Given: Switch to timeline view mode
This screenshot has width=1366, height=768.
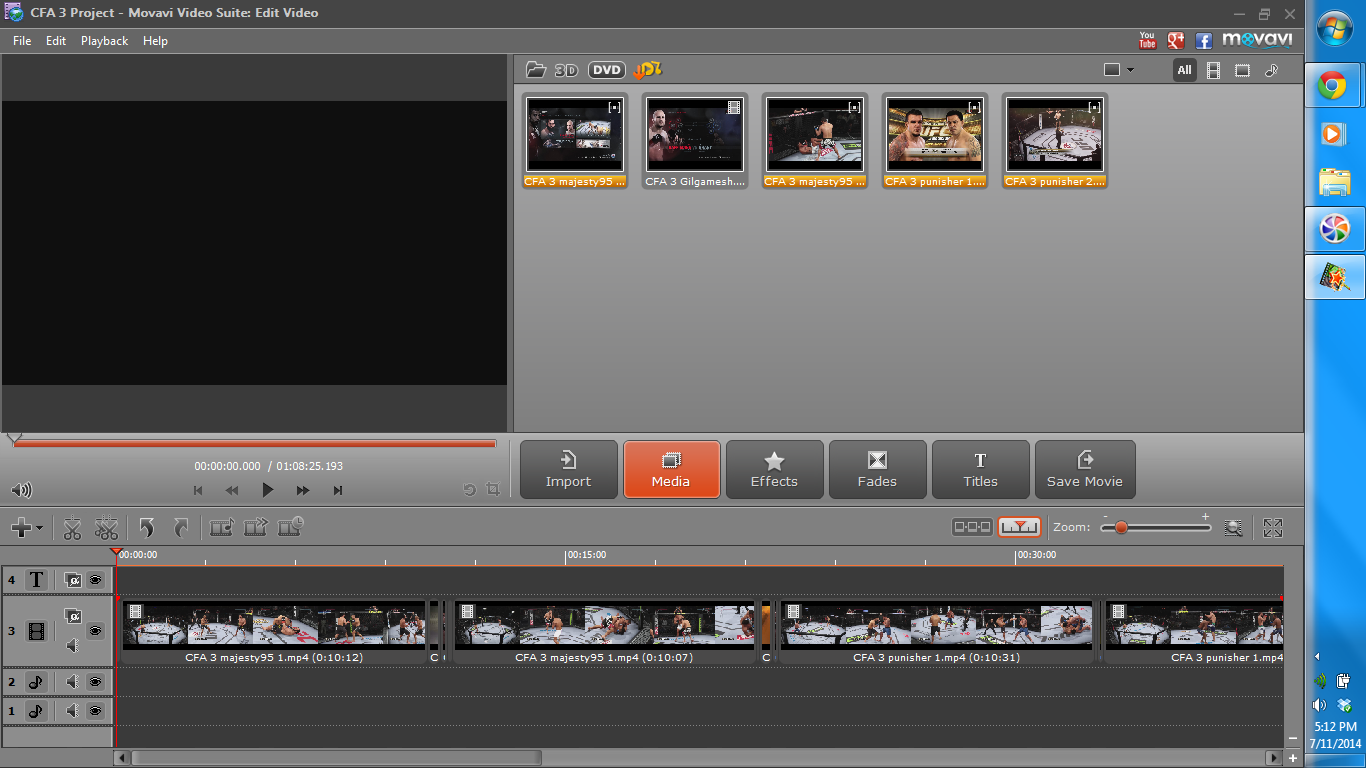Looking at the screenshot, I should (x=1019, y=527).
